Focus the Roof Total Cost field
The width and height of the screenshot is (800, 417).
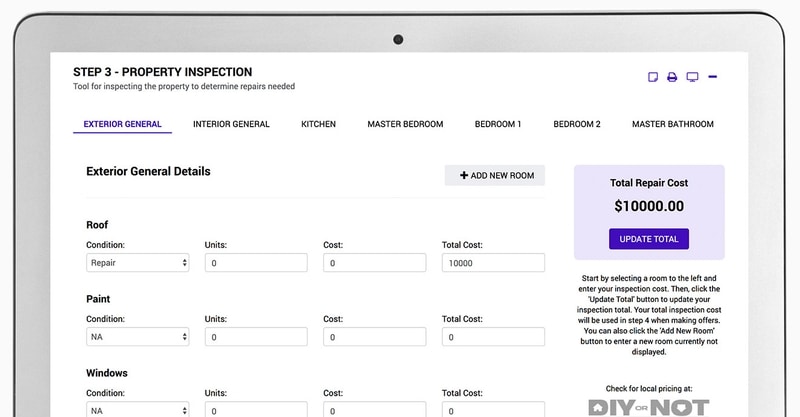tap(493, 263)
